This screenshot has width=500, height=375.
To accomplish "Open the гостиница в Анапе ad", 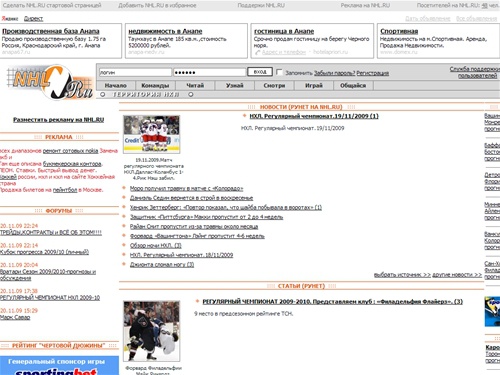I will [x=284, y=31].
